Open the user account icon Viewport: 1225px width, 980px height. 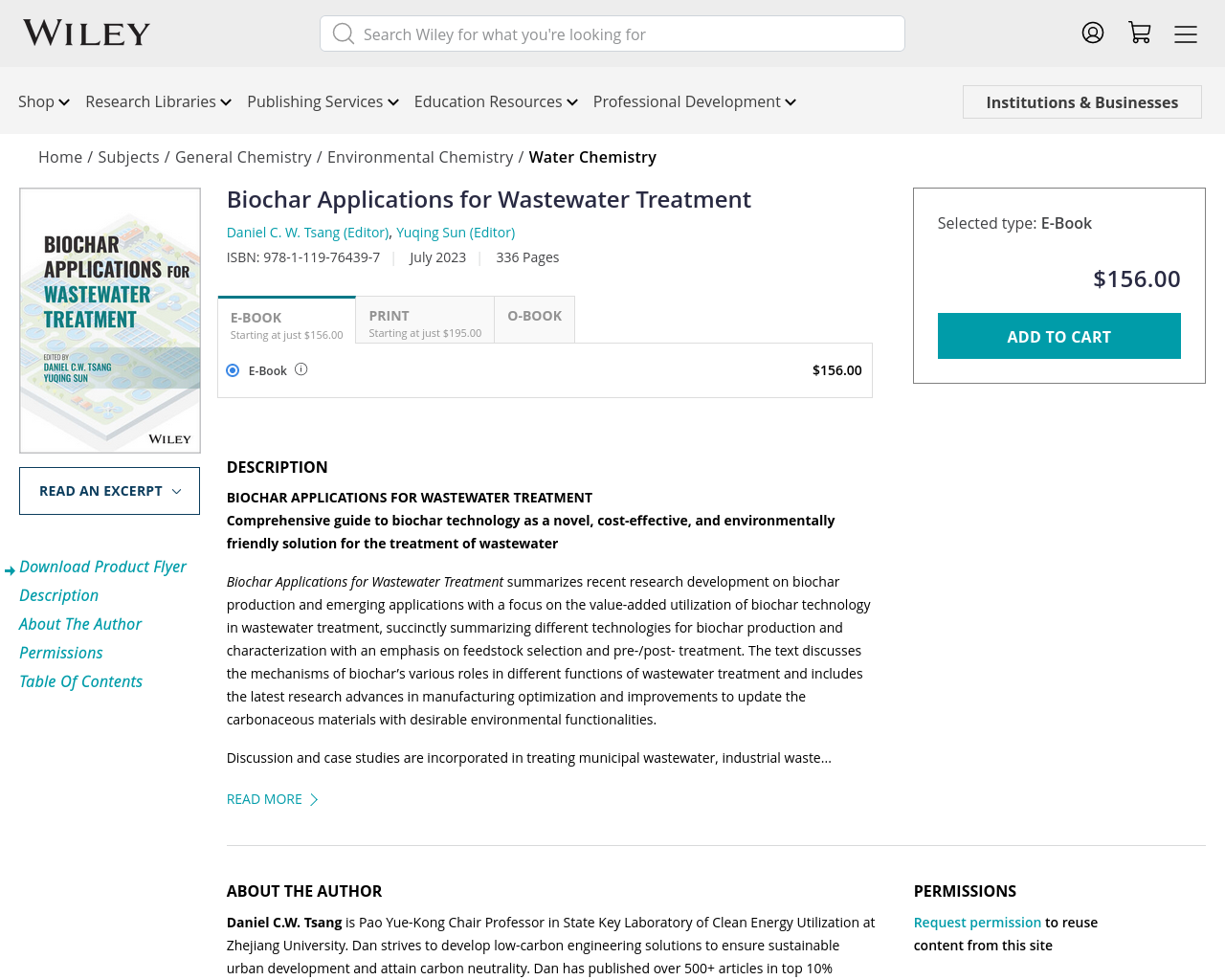[1093, 33]
